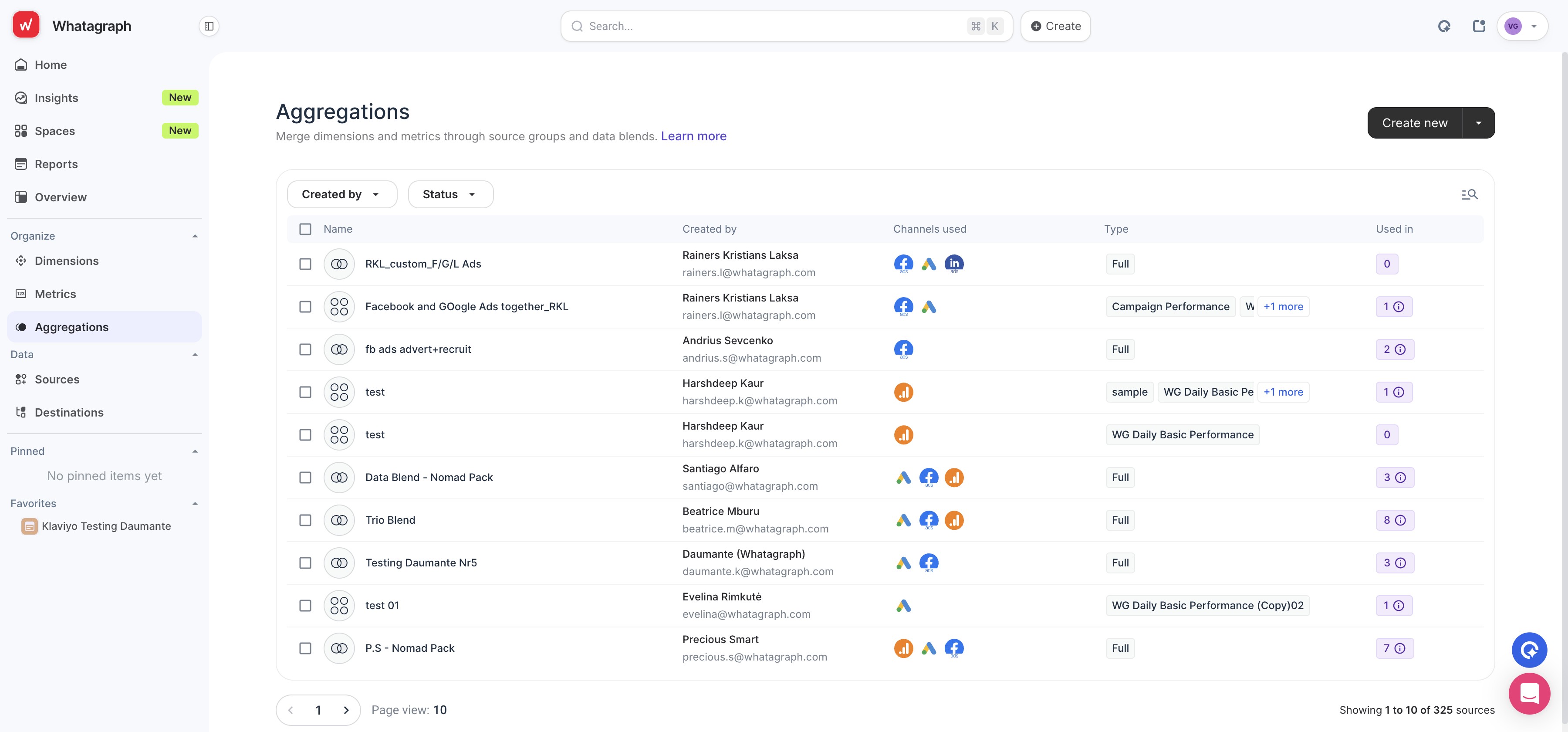Follow the Learn more link
The image size is (1568, 732).
[x=693, y=136]
